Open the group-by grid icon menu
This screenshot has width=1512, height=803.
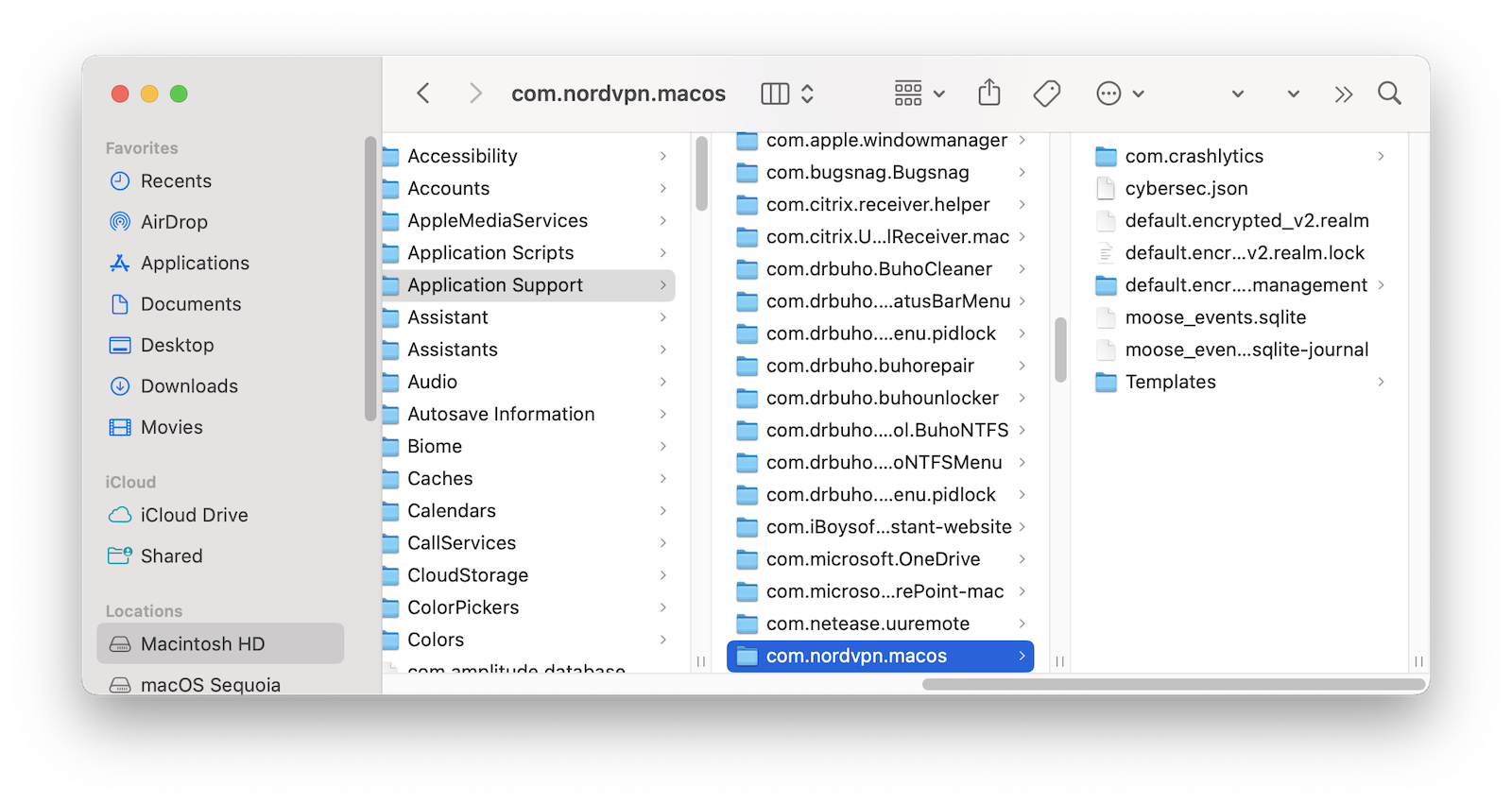[x=919, y=94]
